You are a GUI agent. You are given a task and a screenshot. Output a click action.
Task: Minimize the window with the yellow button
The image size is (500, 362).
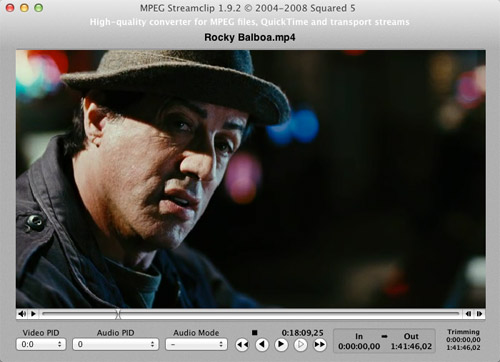[x=24, y=8]
